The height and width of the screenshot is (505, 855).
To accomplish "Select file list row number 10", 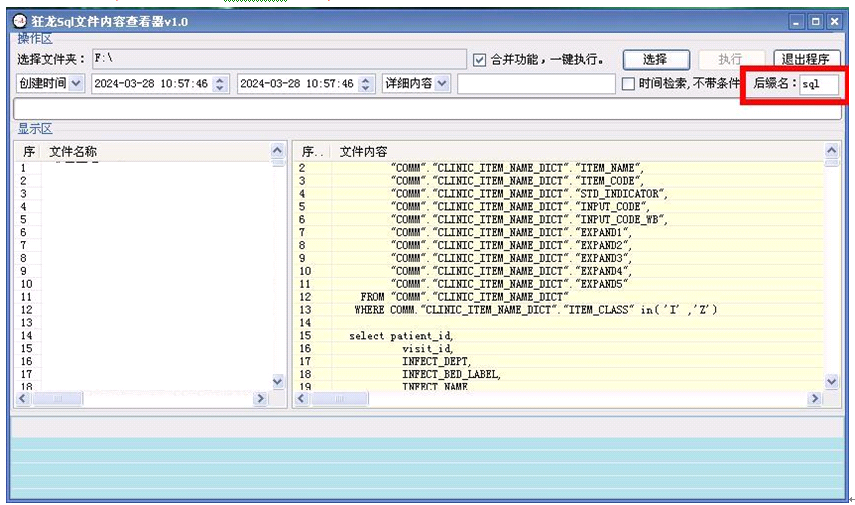I will 144,284.
